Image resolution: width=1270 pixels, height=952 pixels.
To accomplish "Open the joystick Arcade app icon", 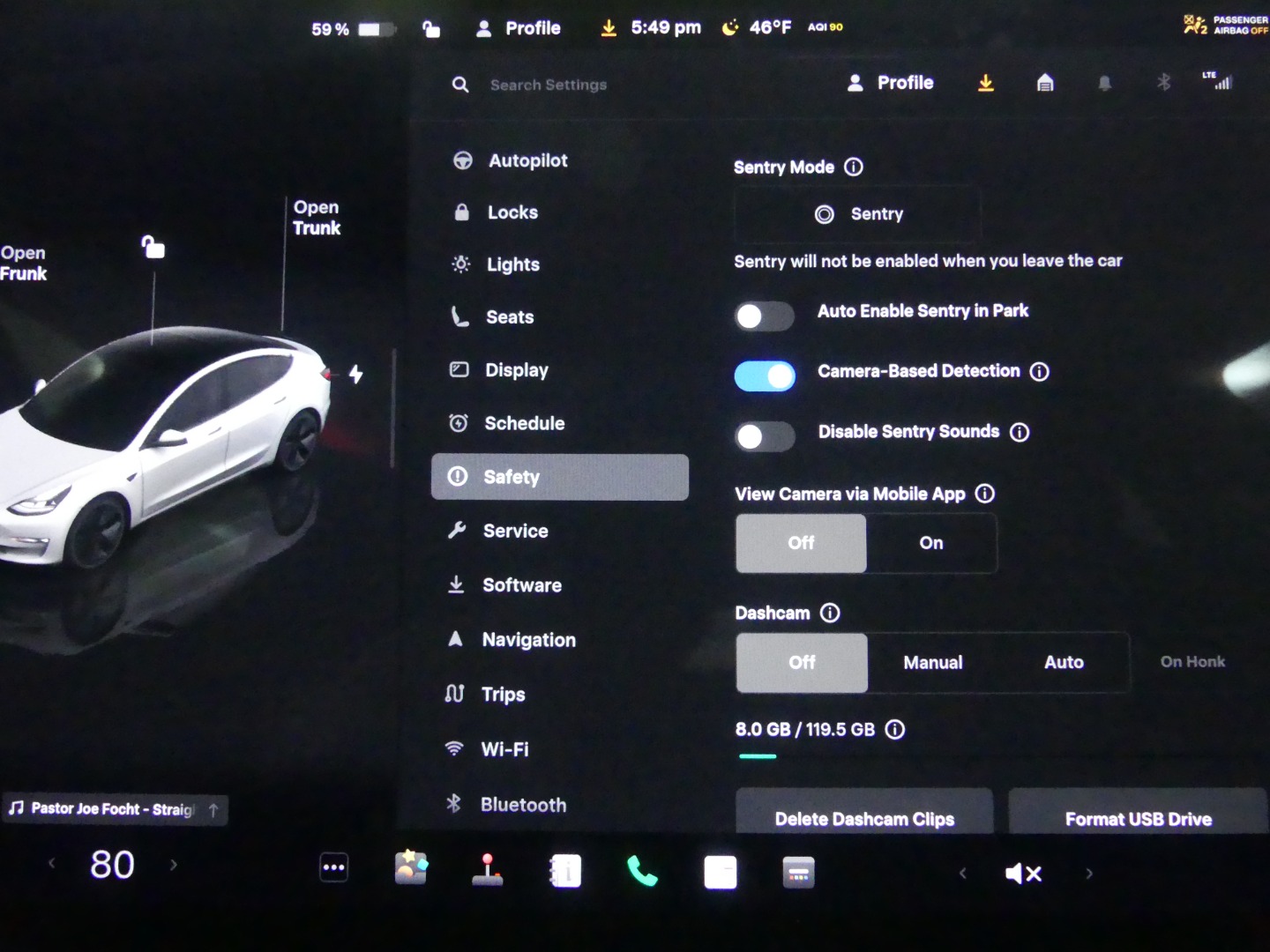I will (488, 869).
